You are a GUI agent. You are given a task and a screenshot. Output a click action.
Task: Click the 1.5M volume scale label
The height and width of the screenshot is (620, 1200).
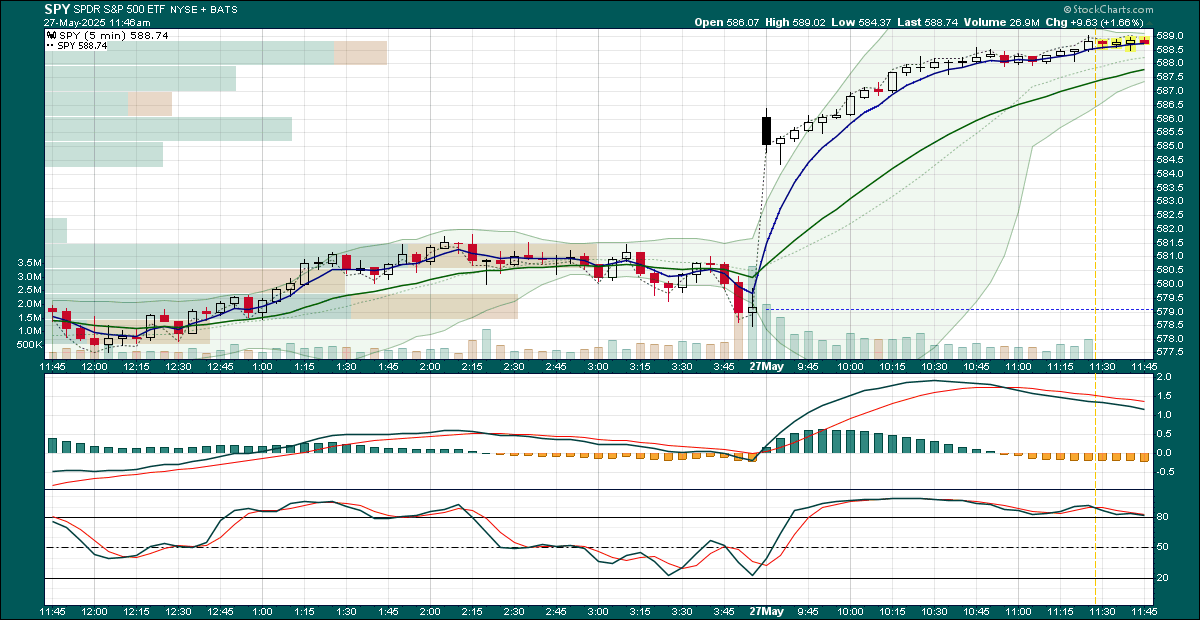[x=30, y=317]
